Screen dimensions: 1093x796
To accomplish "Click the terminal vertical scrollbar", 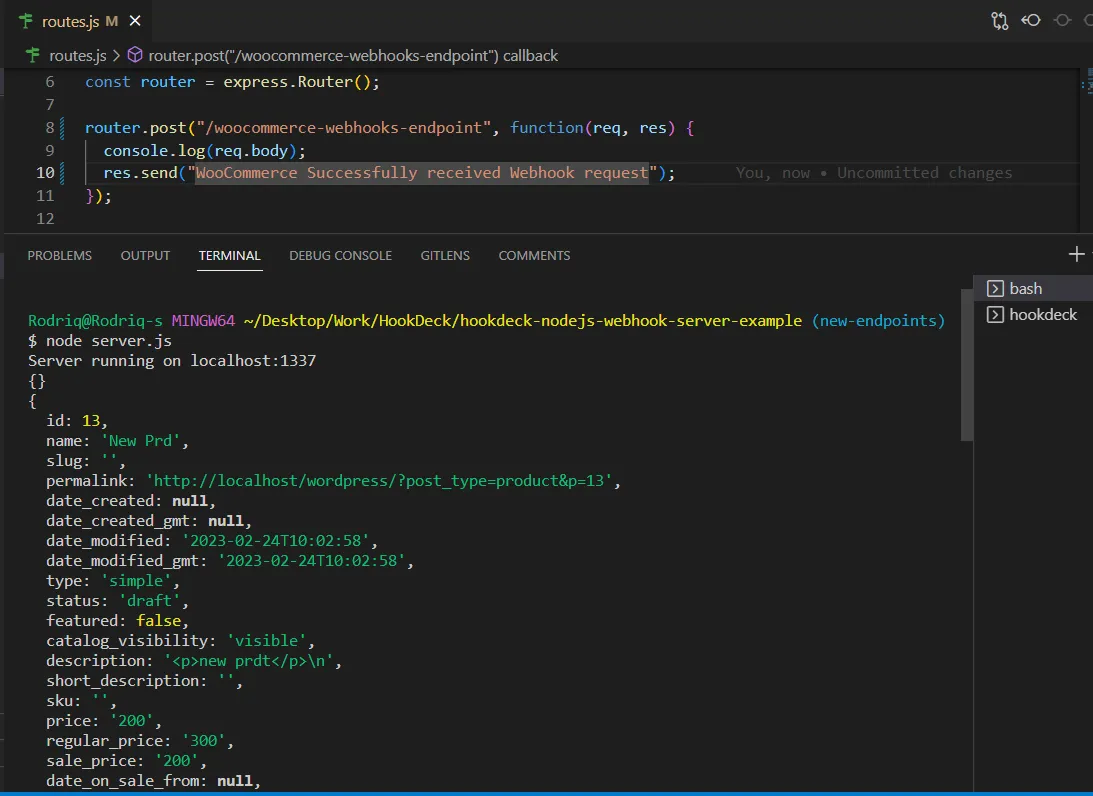I will [x=966, y=365].
